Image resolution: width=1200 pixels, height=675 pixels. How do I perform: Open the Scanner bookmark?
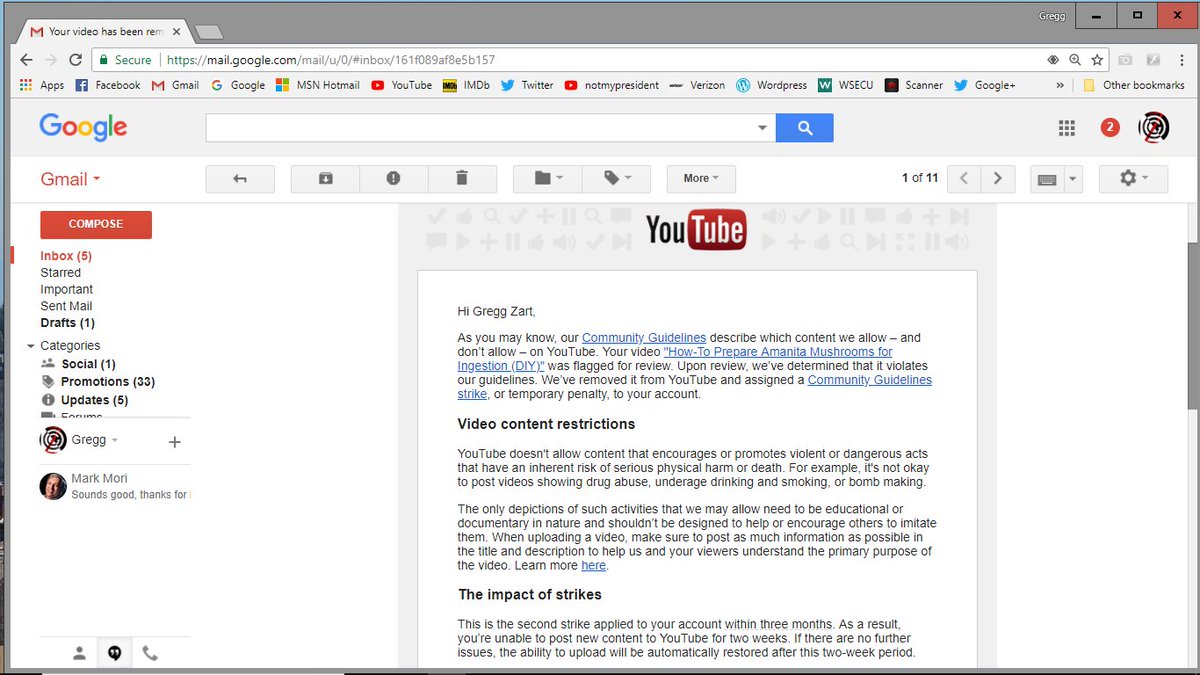(x=914, y=85)
